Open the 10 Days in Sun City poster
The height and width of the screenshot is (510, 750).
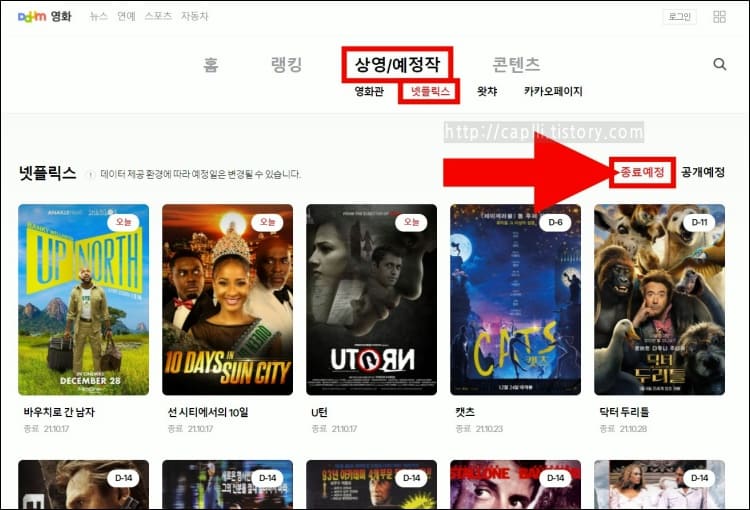click(x=228, y=299)
